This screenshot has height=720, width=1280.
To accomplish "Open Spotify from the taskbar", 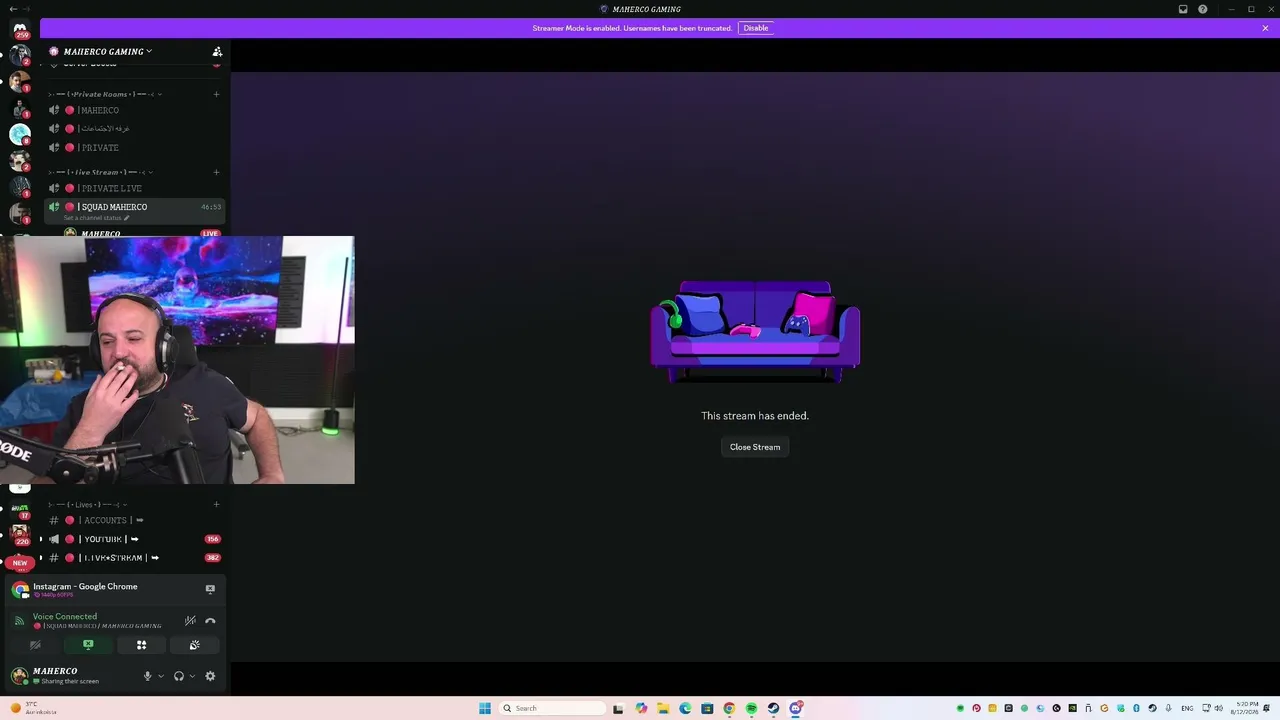I will click(x=751, y=708).
